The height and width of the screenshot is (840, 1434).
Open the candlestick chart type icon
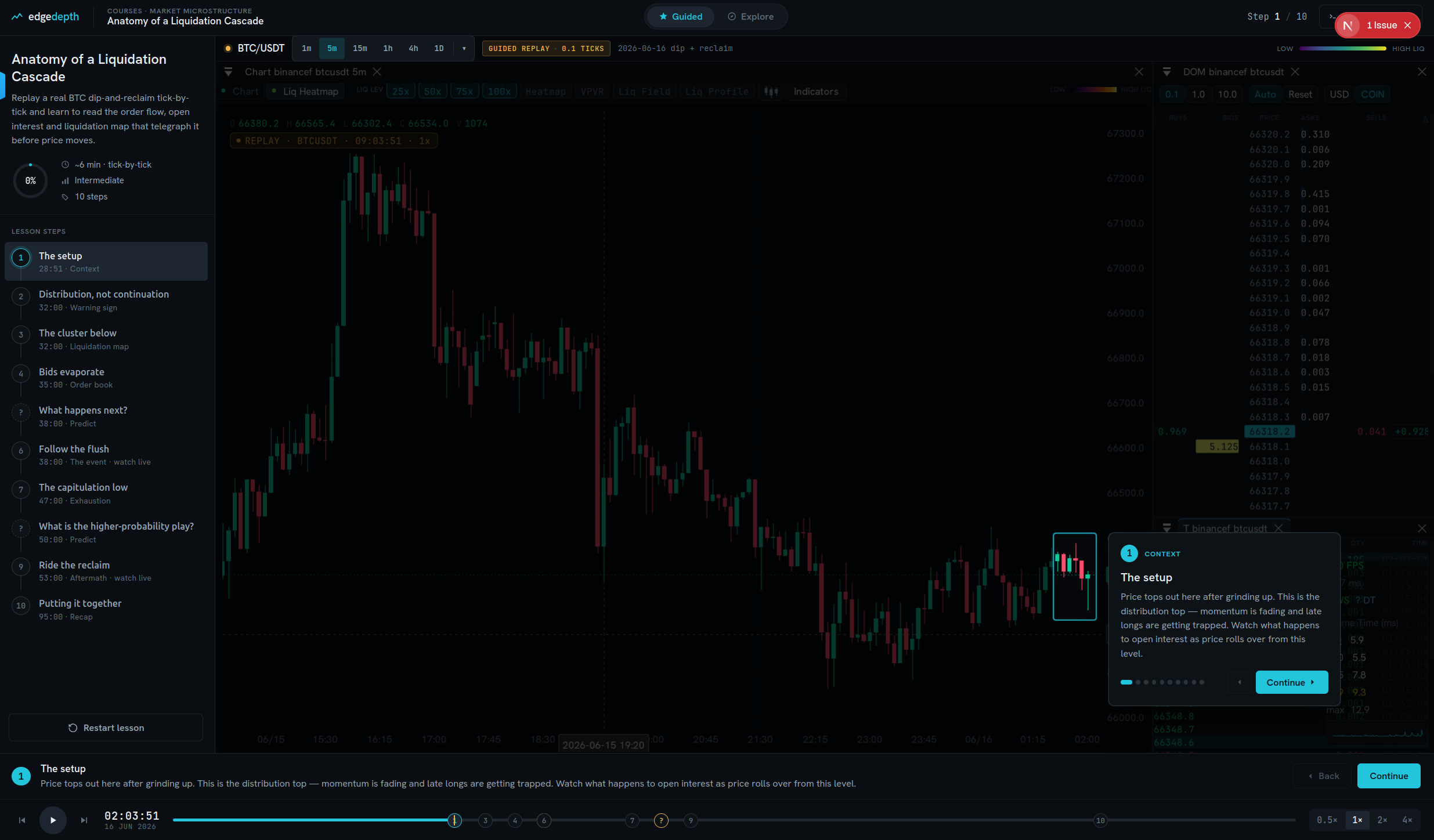771,92
